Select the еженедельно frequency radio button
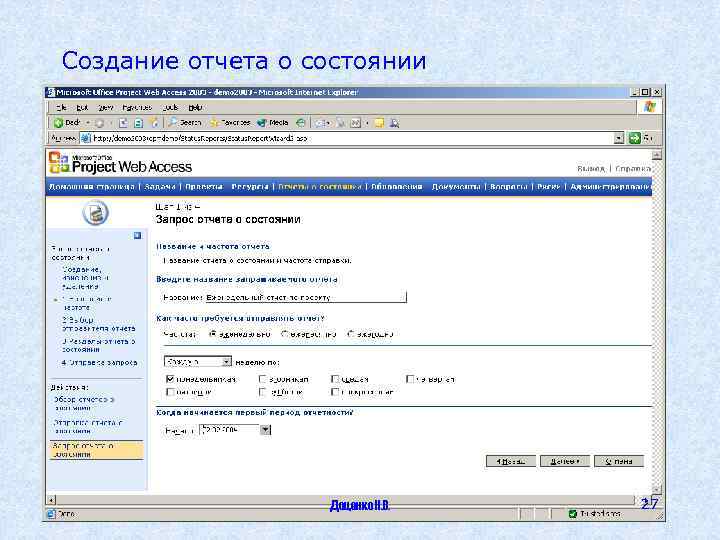720x540 pixels. coord(213,334)
